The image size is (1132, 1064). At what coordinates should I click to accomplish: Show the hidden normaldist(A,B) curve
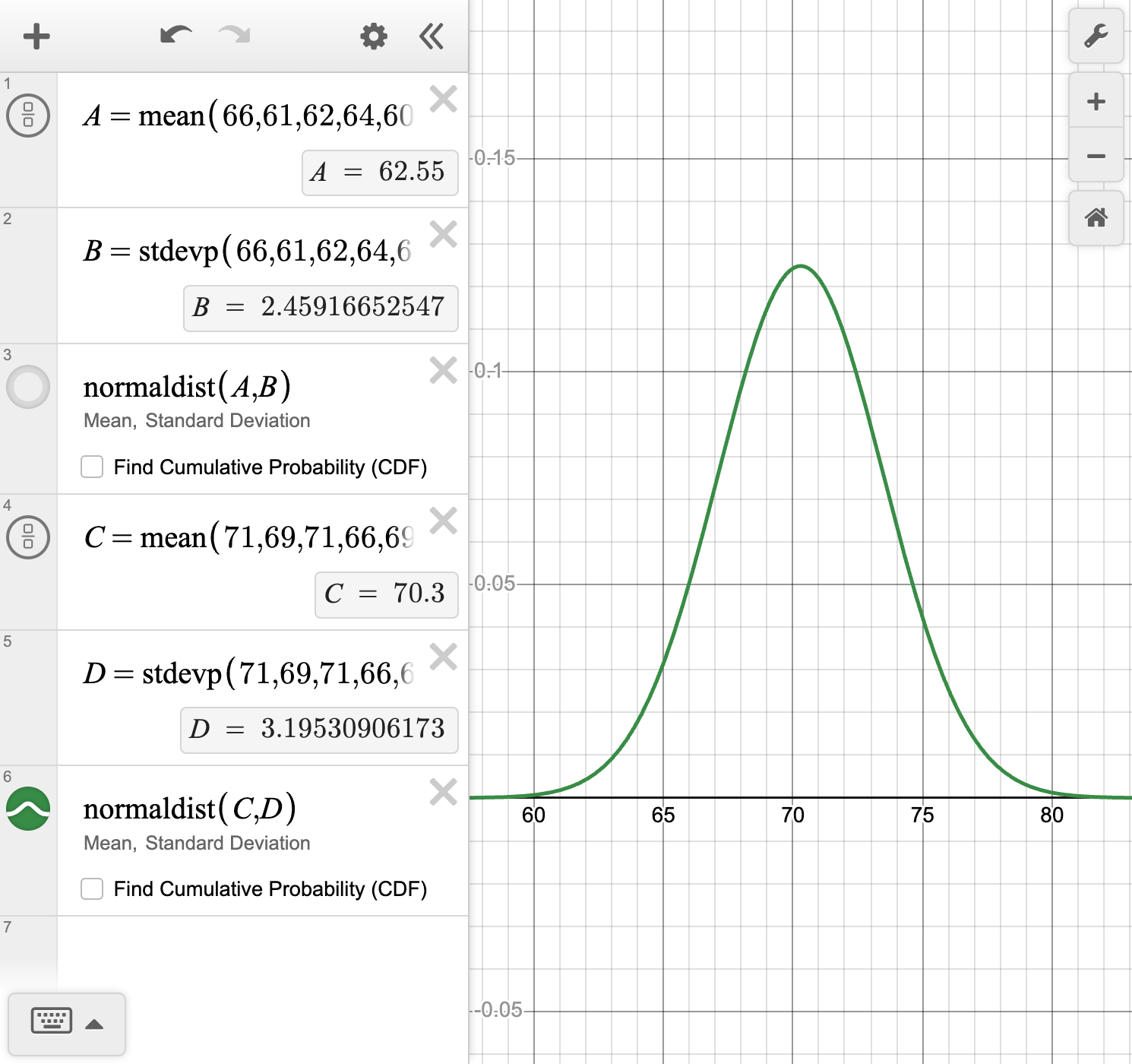(x=28, y=388)
